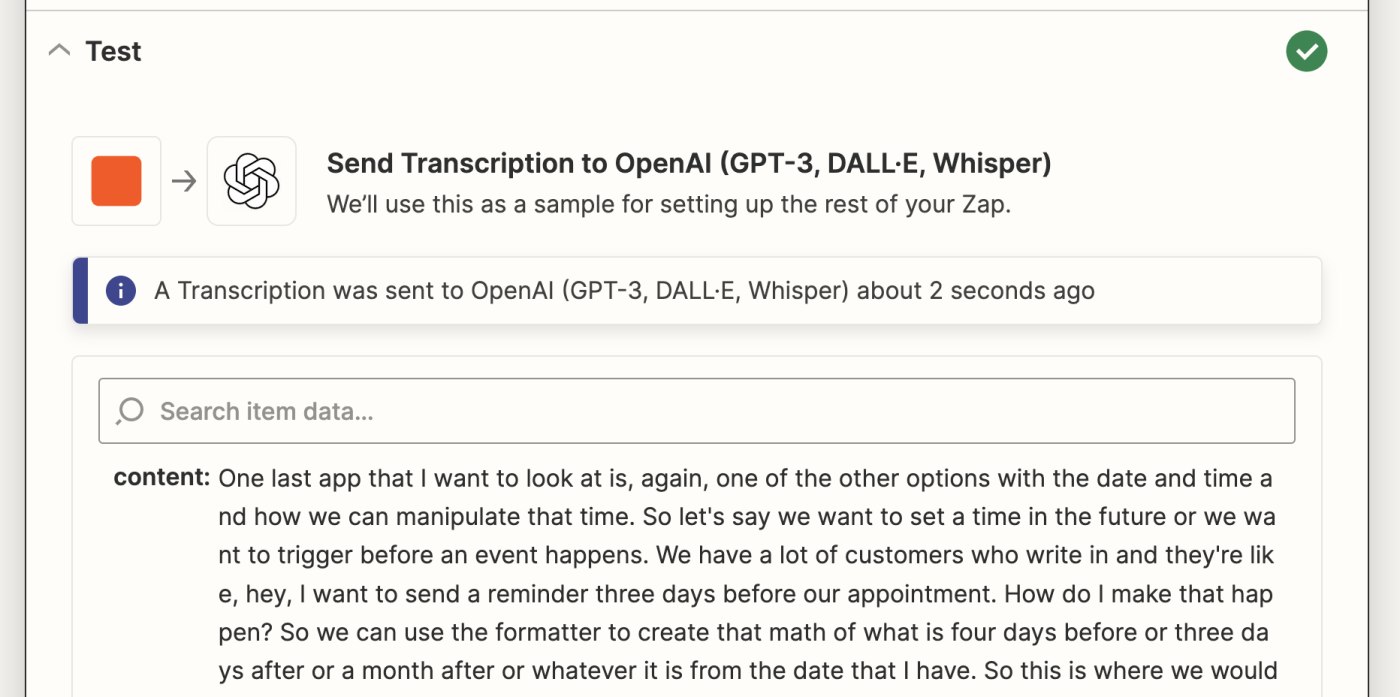Click the Test section heading
The image size is (1400, 697).
click(113, 51)
